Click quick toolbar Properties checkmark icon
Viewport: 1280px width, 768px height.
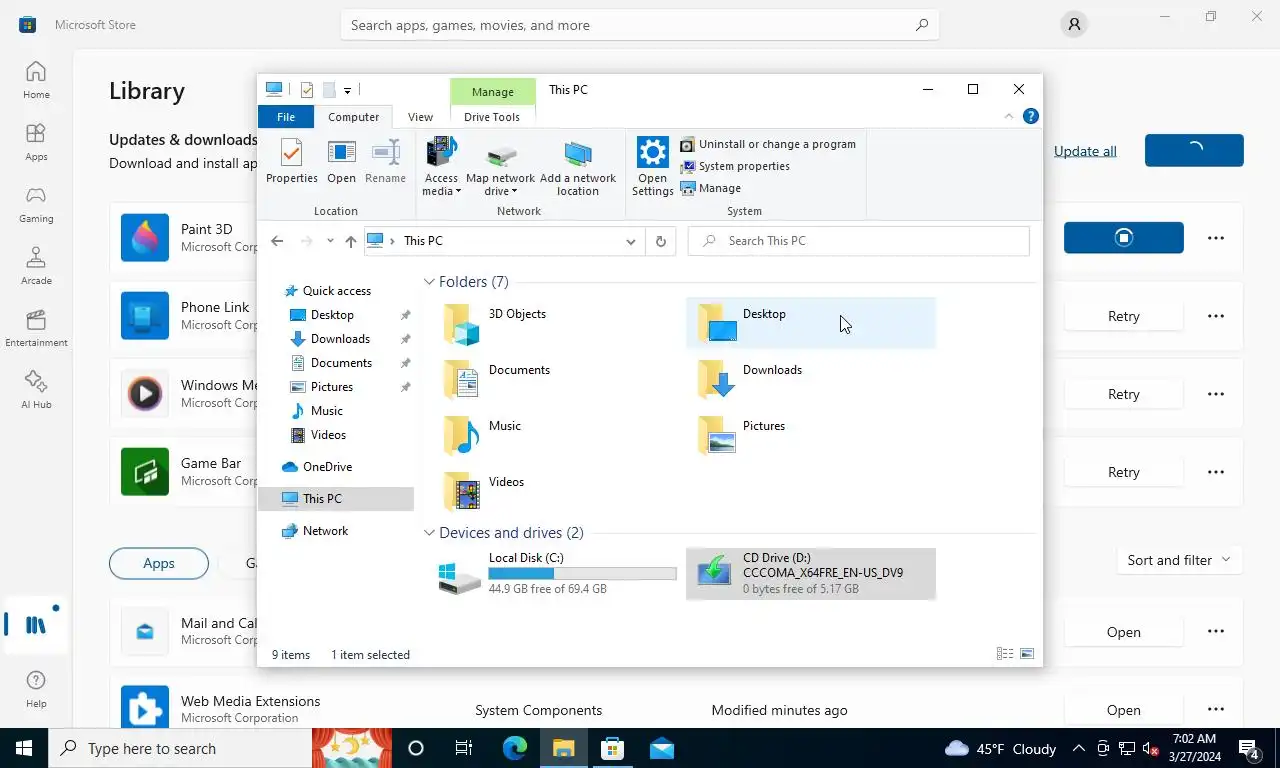point(307,90)
